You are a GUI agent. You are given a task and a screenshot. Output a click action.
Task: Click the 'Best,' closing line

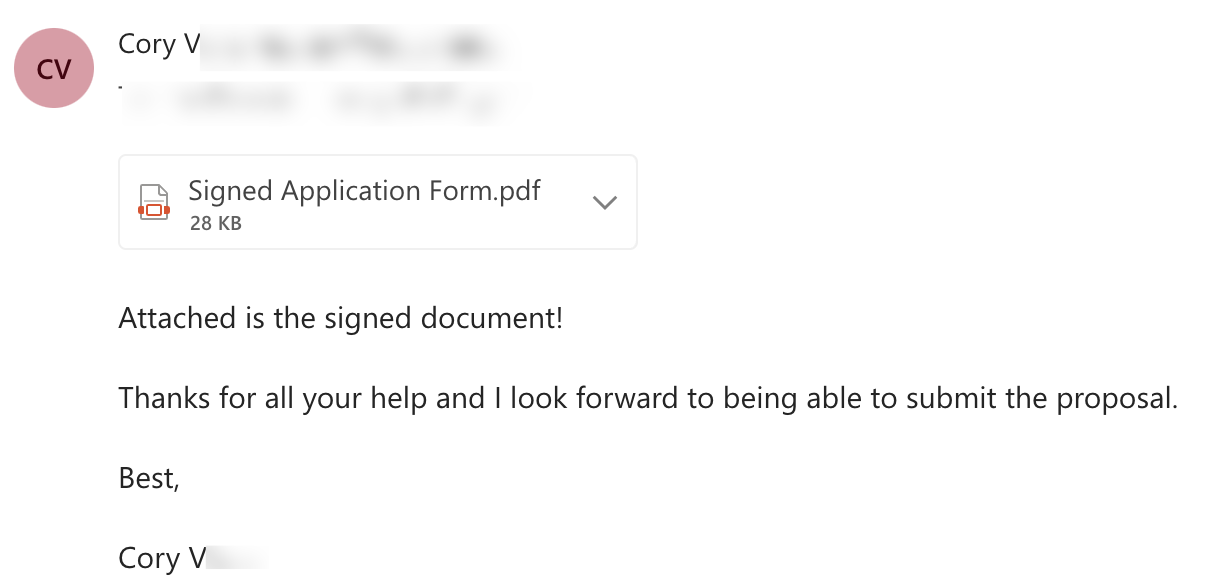click(149, 478)
